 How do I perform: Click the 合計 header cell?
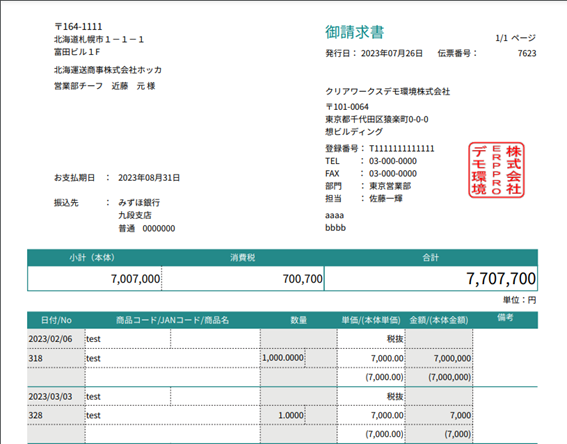point(431,258)
